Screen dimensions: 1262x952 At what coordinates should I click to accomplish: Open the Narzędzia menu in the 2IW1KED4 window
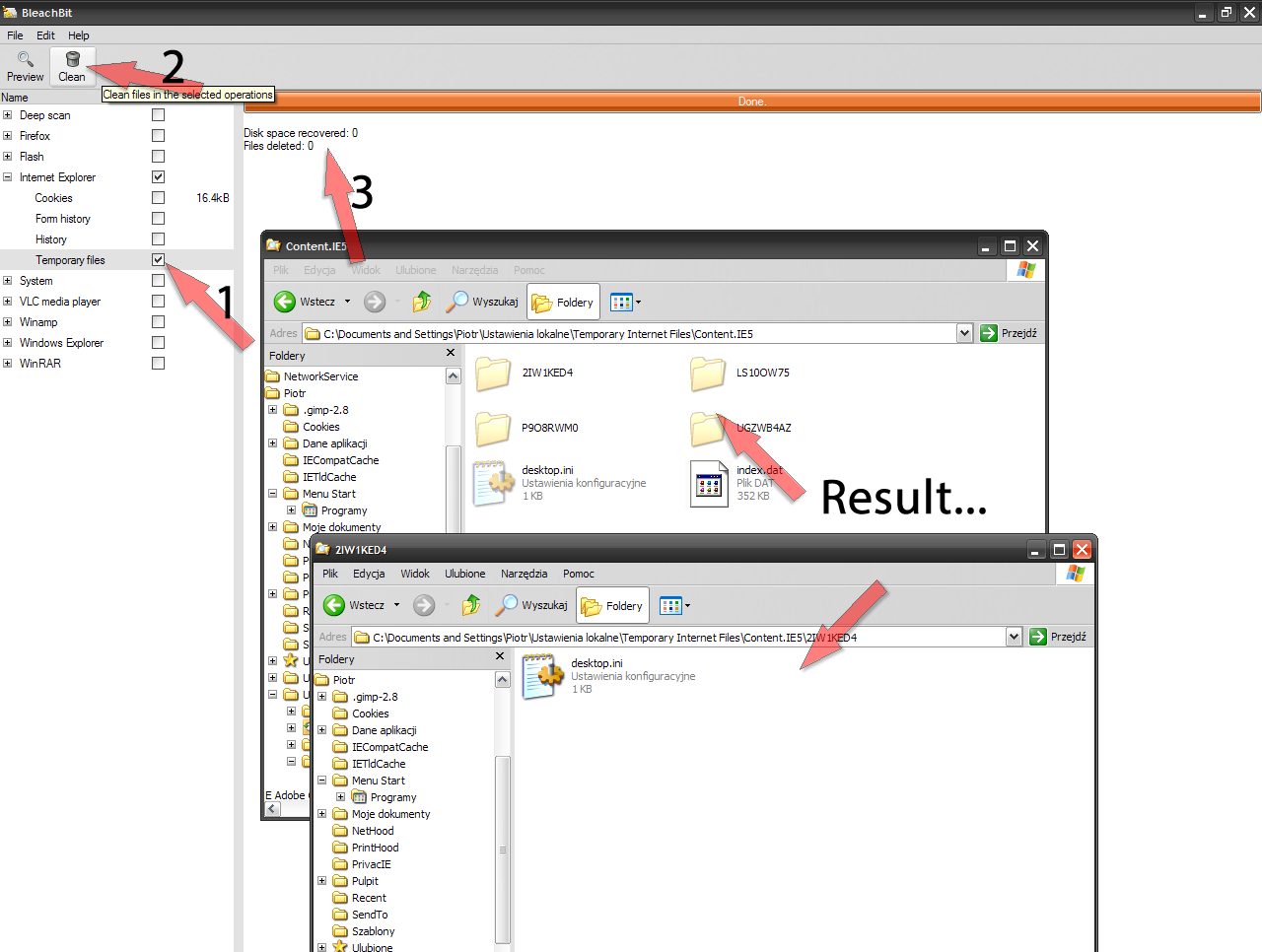coord(525,574)
